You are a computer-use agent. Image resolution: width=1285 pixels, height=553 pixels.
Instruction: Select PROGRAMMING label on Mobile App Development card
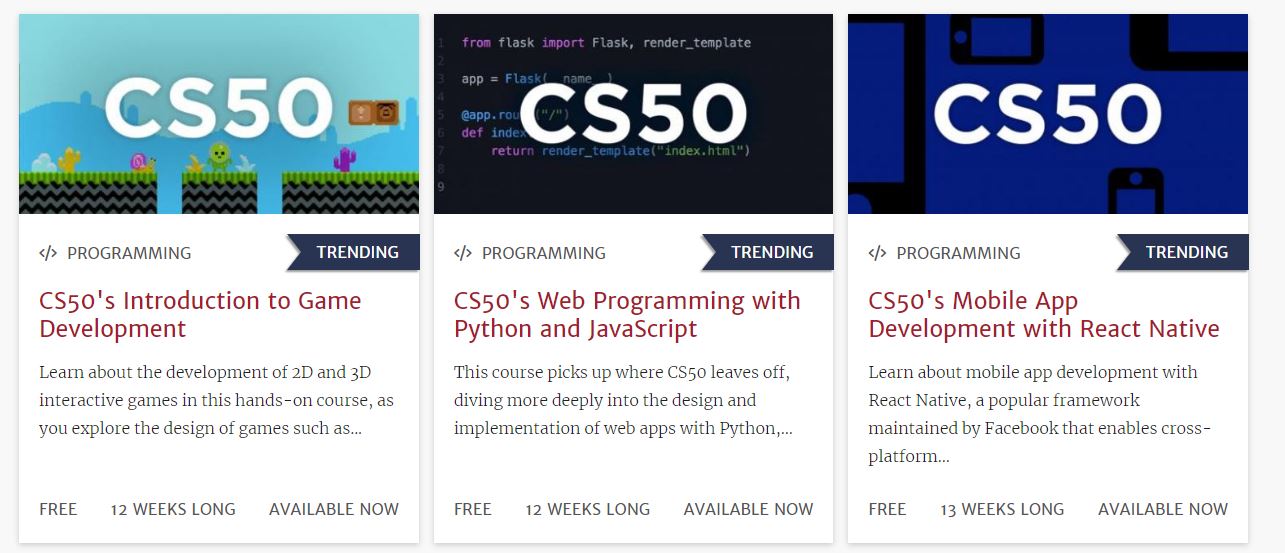click(958, 253)
